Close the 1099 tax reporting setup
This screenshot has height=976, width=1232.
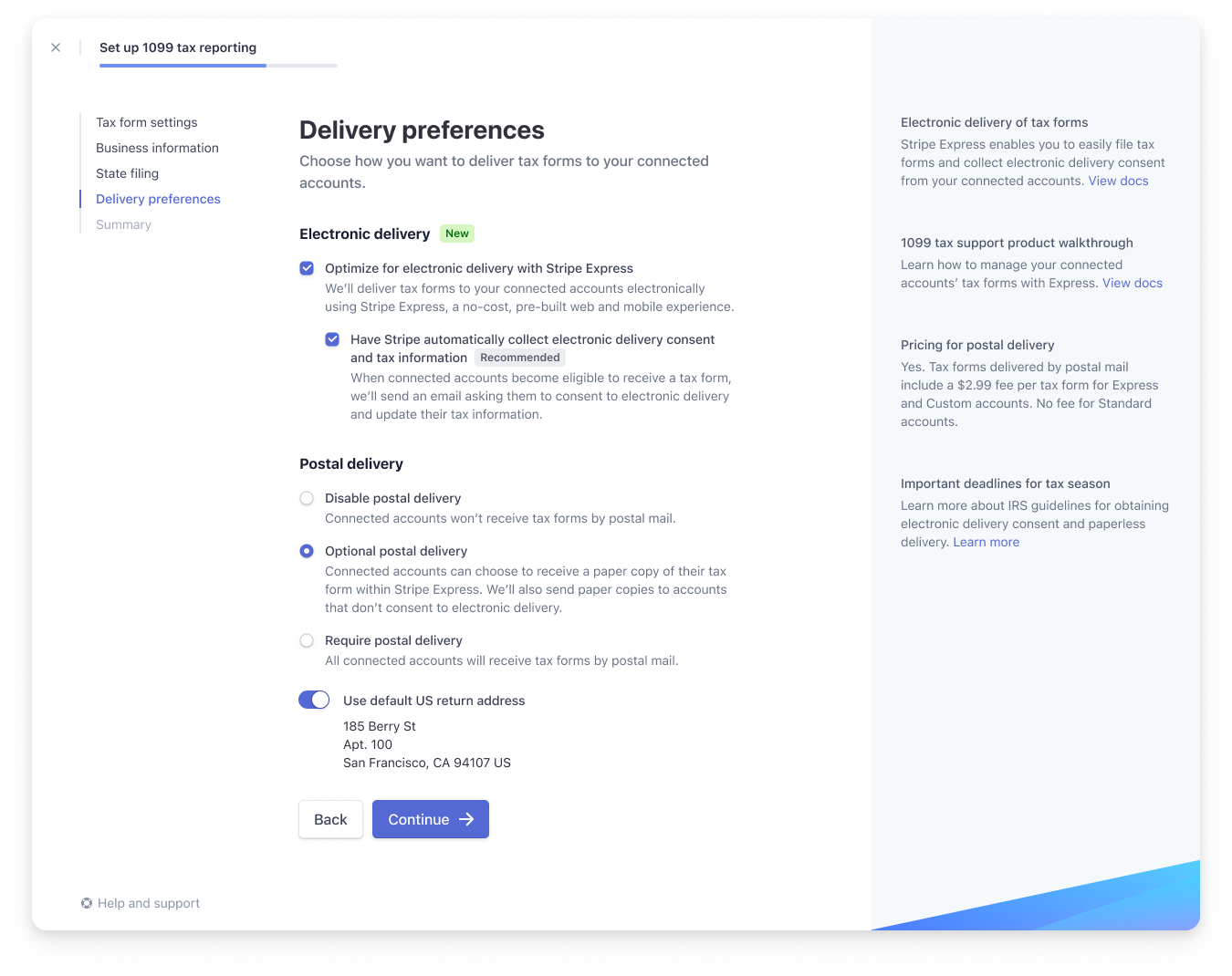point(56,47)
